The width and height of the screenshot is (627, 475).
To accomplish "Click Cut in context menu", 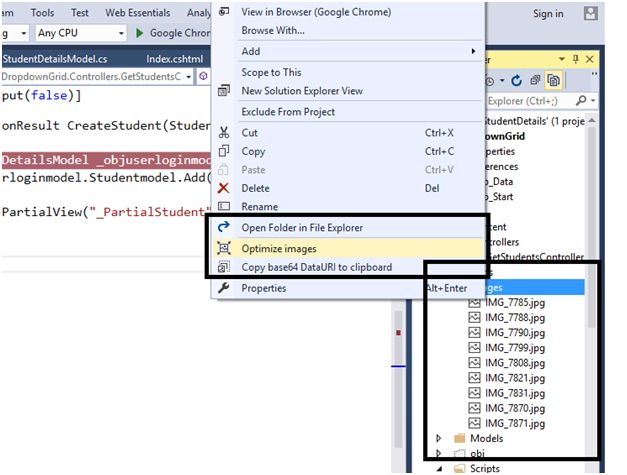I will (250, 133).
